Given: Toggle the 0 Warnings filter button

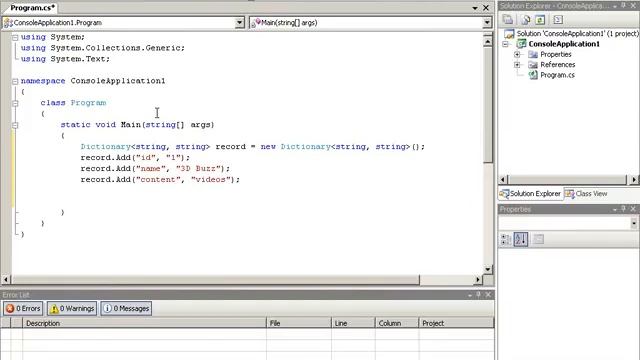Looking at the screenshot, I should [71, 309].
